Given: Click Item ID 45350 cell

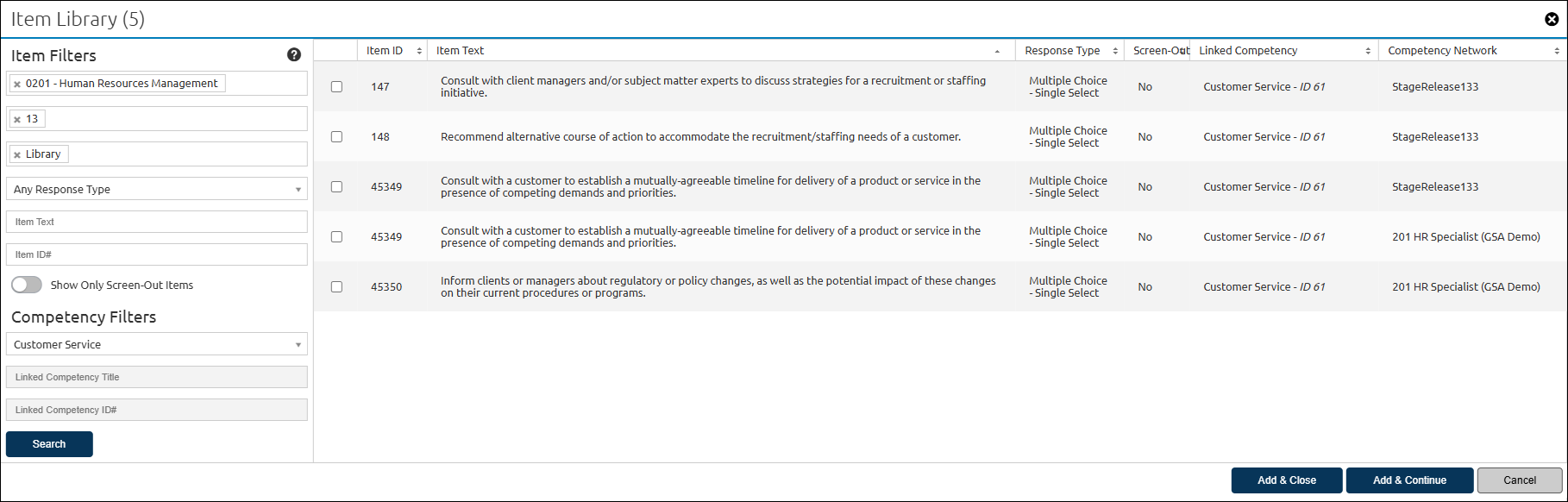Looking at the screenshot, I should tap(386, 286).
